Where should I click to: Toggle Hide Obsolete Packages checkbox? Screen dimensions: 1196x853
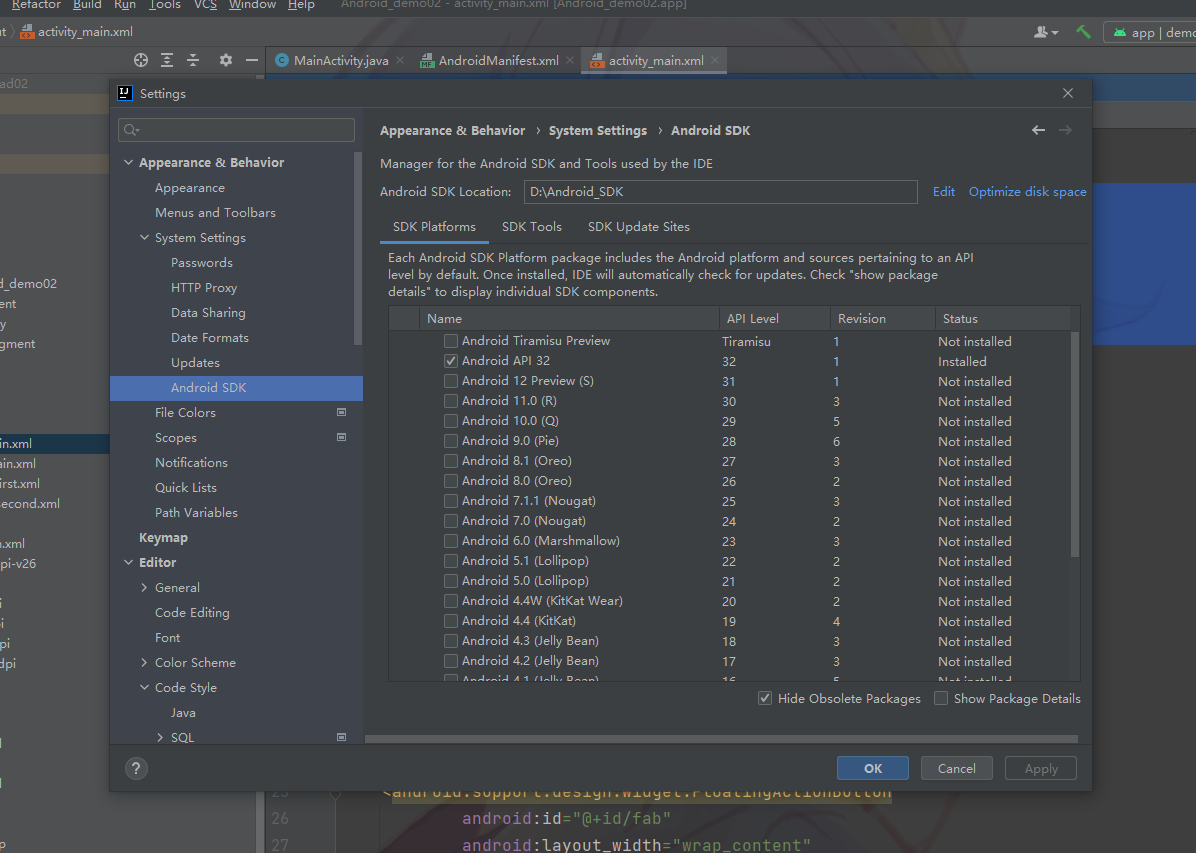pos(765,698)
